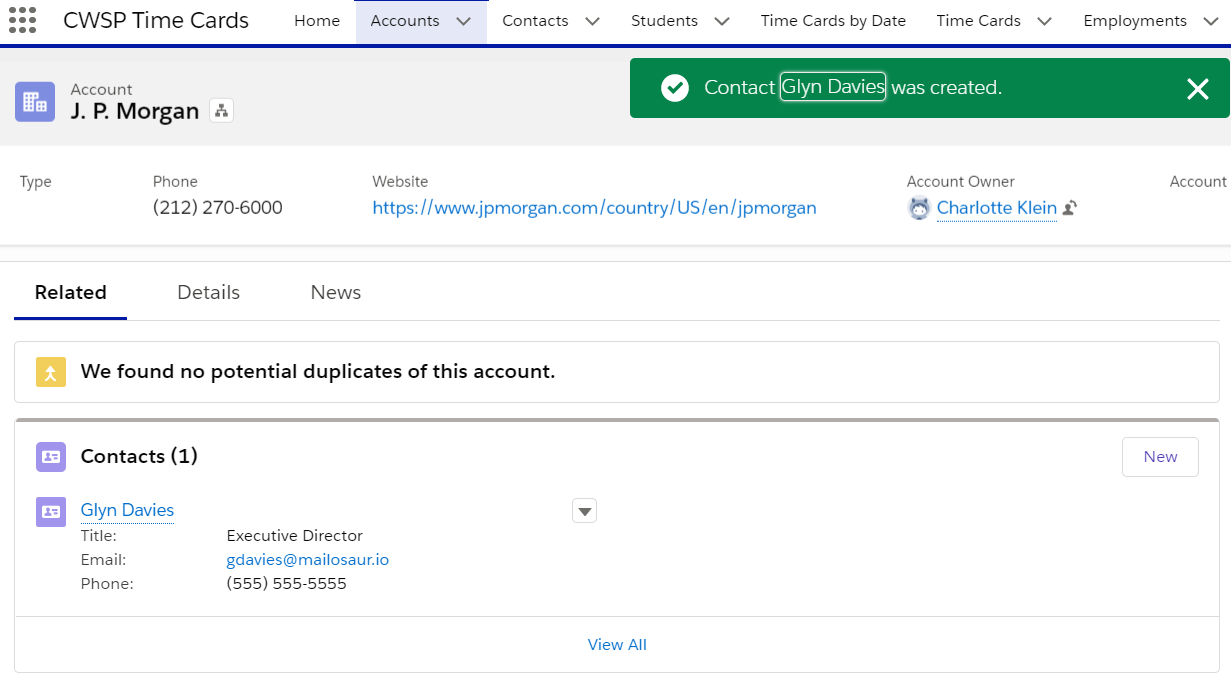View account hierarchy icon beside J. P. Morgan
This screenshot has height=677, width=1231.
221,110
